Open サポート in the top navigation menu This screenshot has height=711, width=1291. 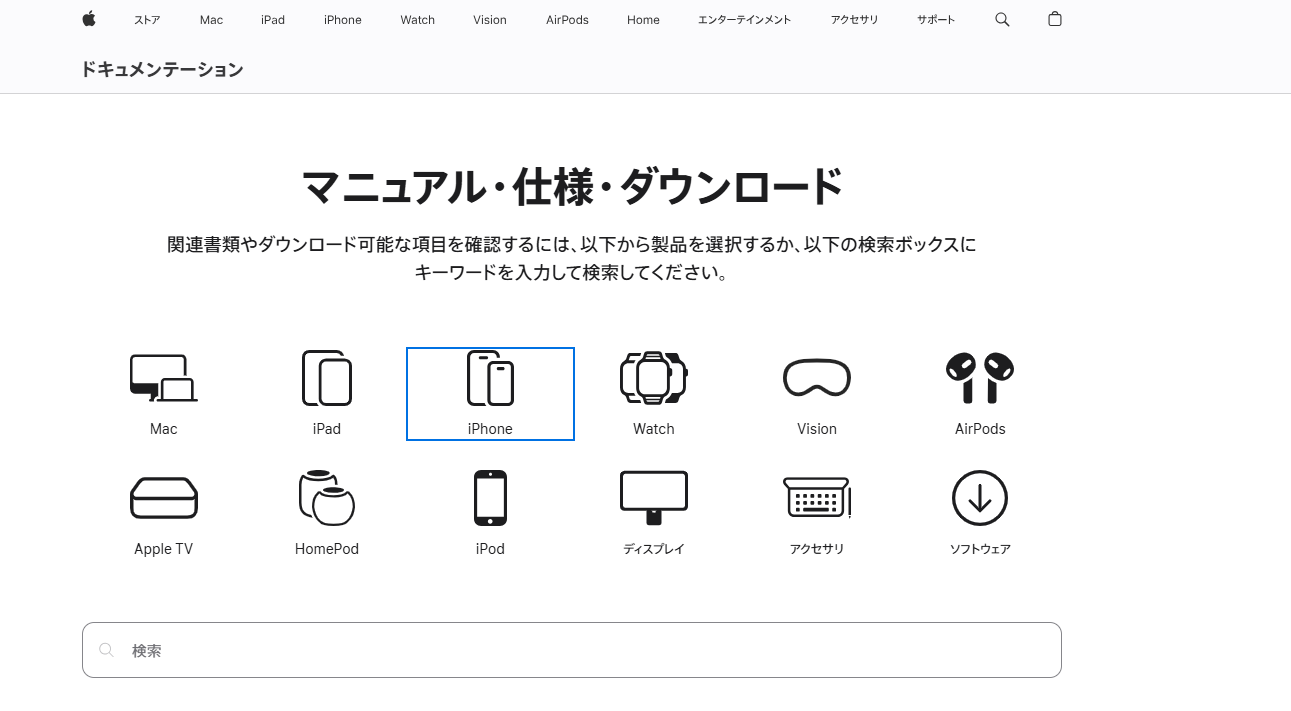coord(936,20)
